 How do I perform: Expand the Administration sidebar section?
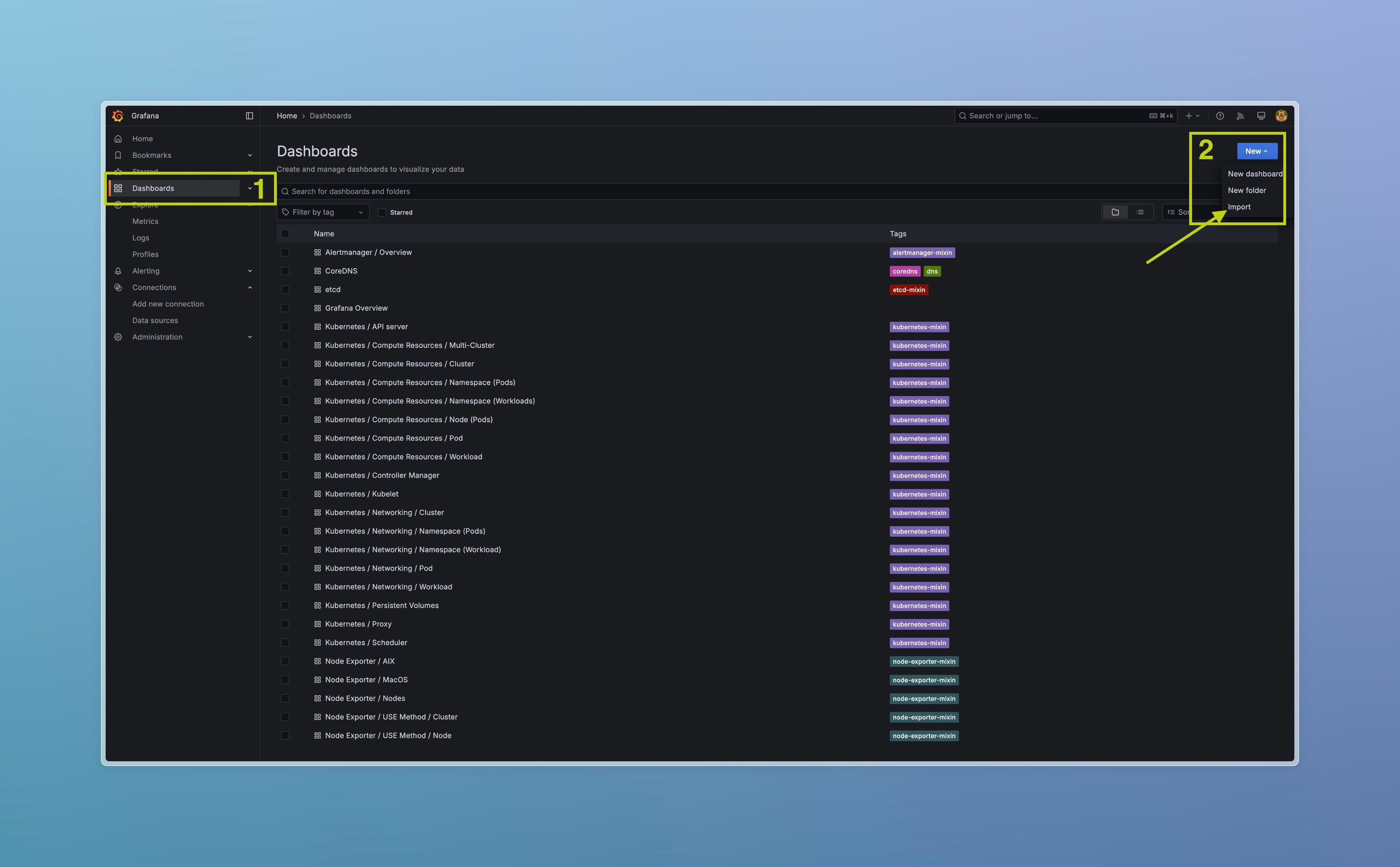pyautogui.click(x=250, y=337)
